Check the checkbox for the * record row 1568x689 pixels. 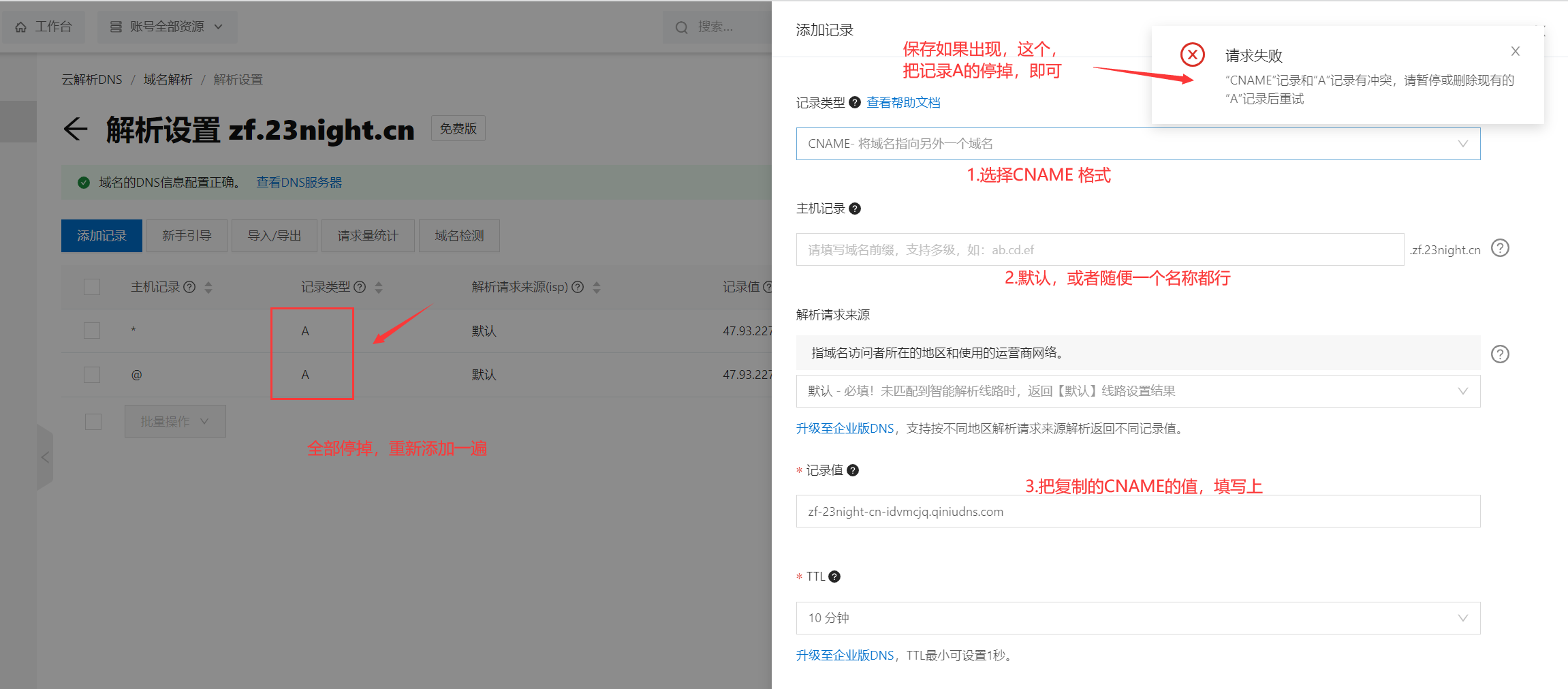click(x=92, y=331)
